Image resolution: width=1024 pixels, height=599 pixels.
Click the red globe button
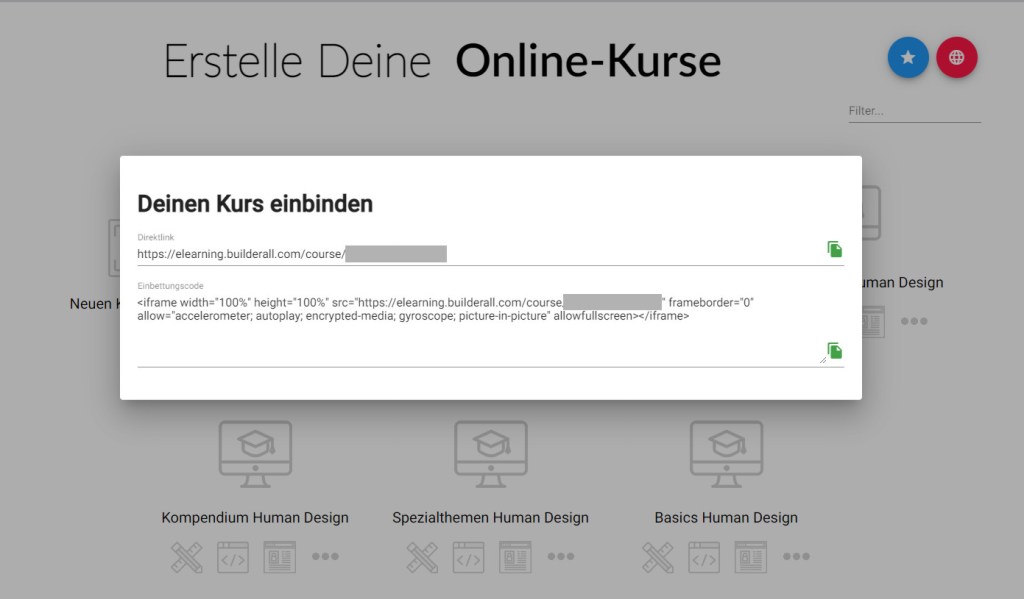[956, 58]
